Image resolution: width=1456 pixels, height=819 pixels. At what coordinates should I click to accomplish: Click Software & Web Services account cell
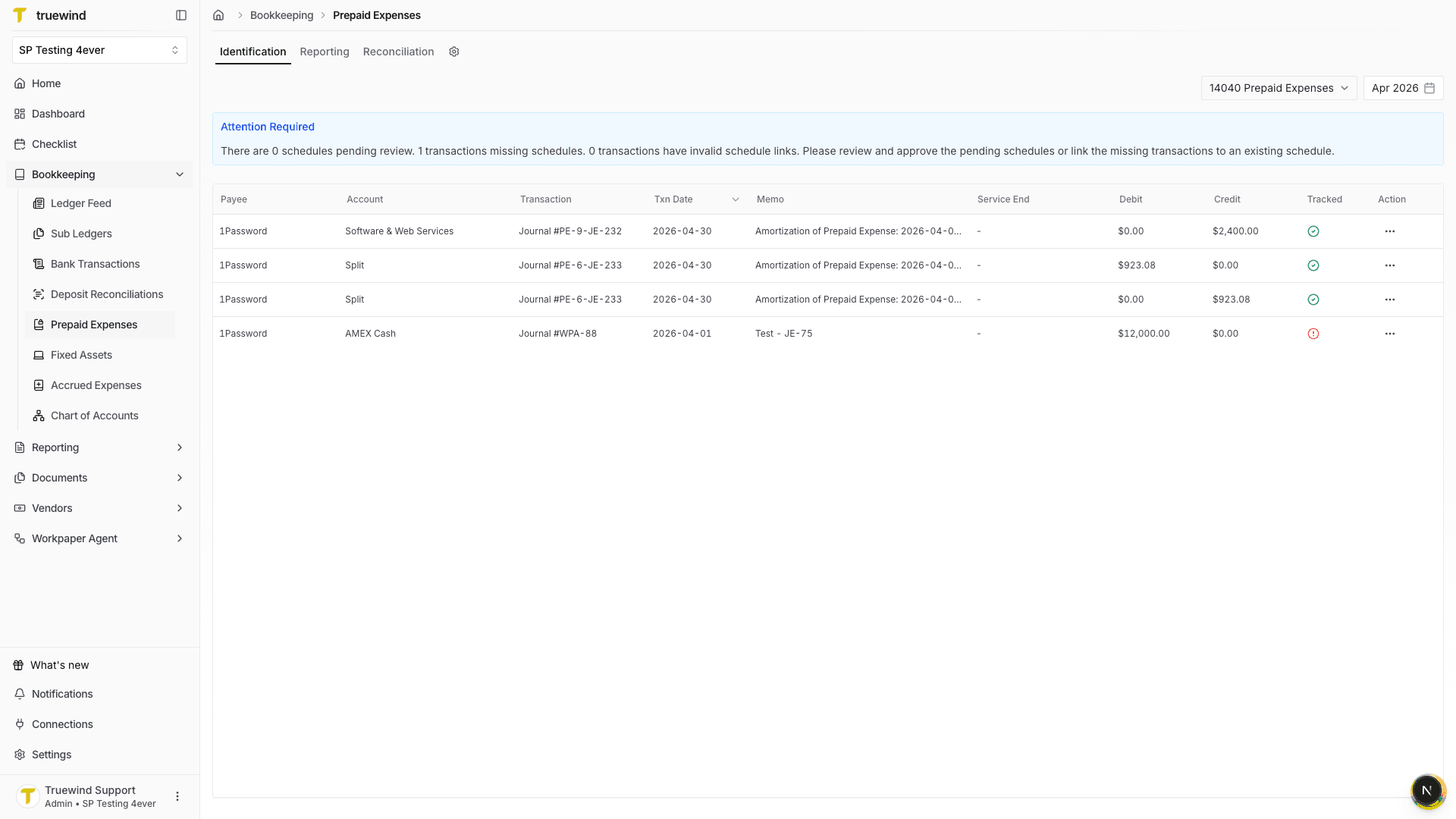tap(399, 231)
